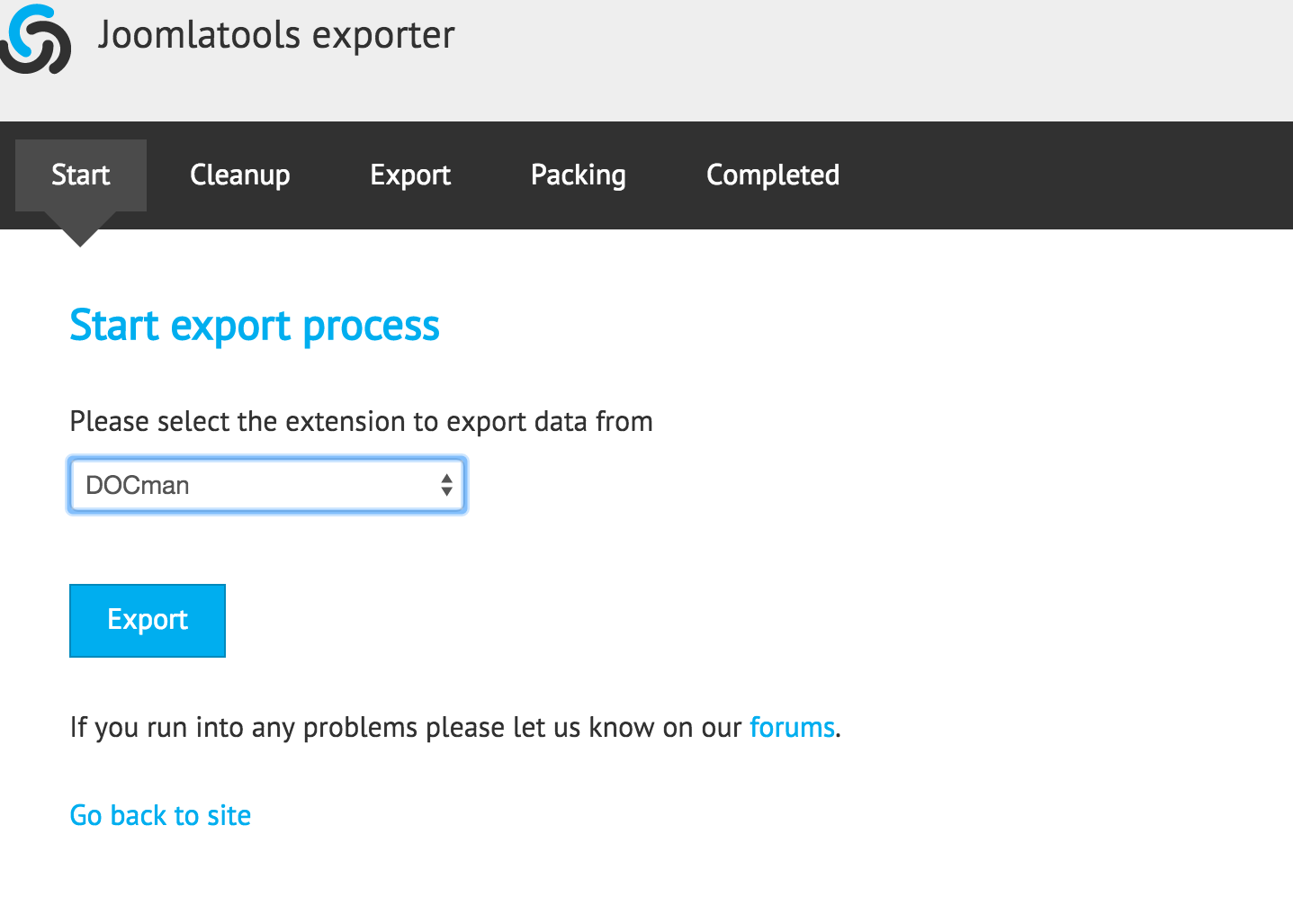
Task: Click the "Start export process" heading
Action: coord(255,326)
